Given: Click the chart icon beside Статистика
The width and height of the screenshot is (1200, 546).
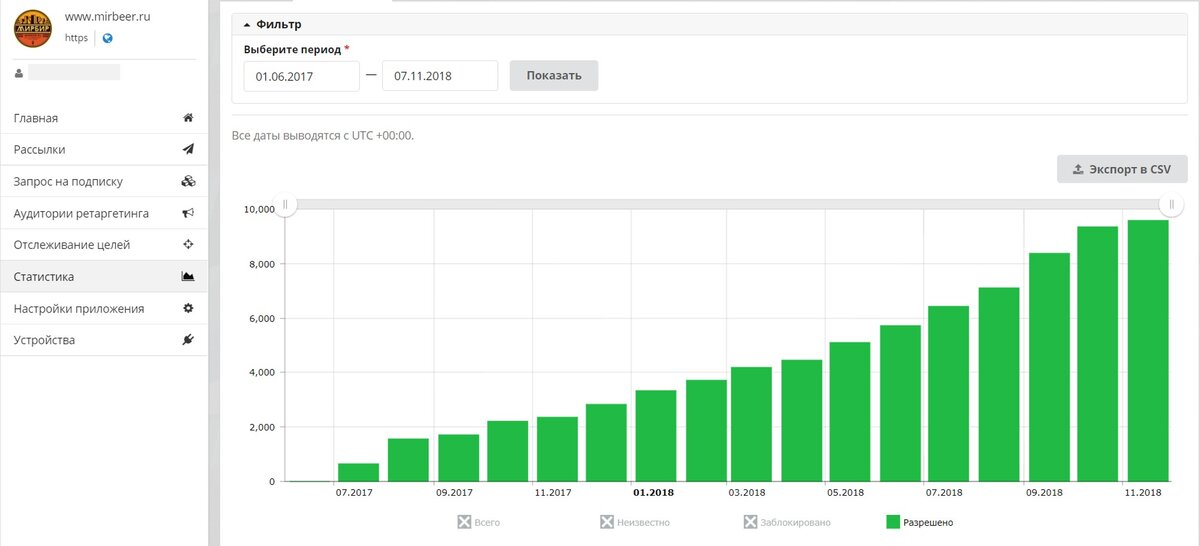Looking at the screenshot, I should (188, 276).
